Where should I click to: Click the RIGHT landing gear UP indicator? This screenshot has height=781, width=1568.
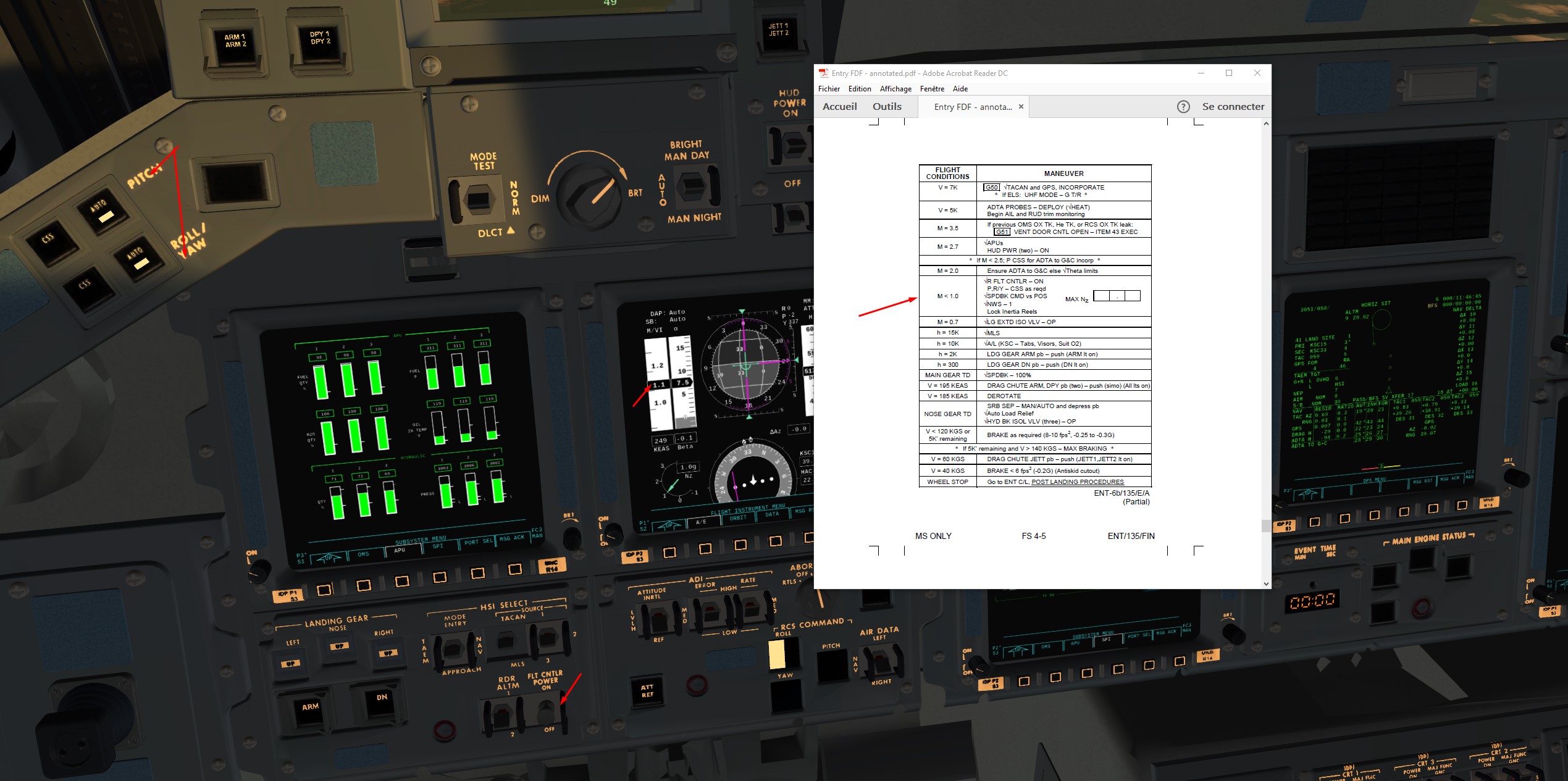click(x=387, y=653)
